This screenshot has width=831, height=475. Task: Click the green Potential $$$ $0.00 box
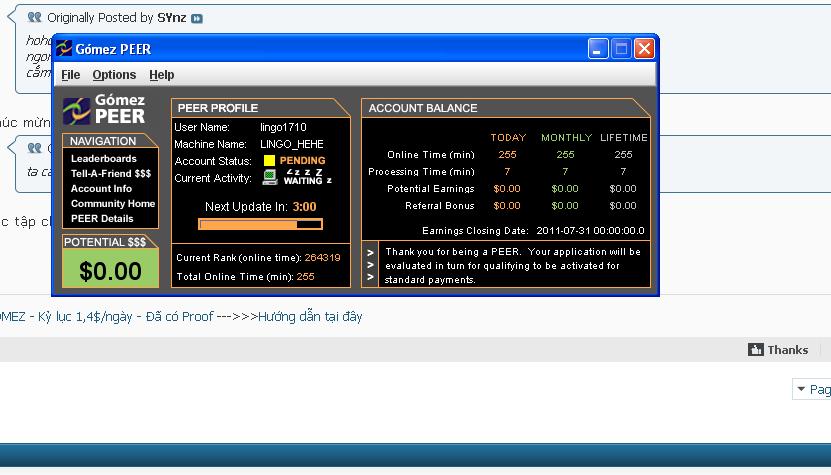tap(110, 268)
